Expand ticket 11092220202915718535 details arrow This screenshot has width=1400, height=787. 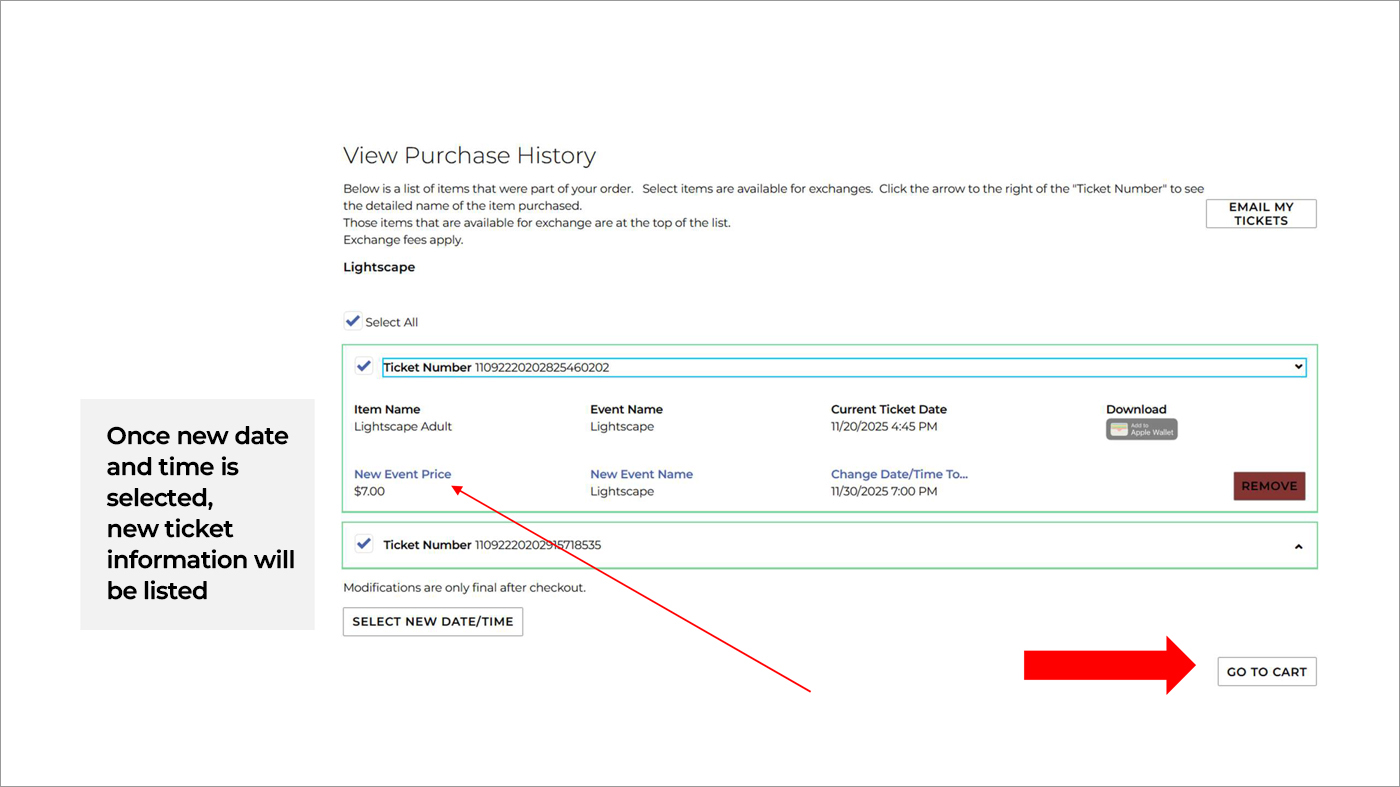coord(1298,546)
